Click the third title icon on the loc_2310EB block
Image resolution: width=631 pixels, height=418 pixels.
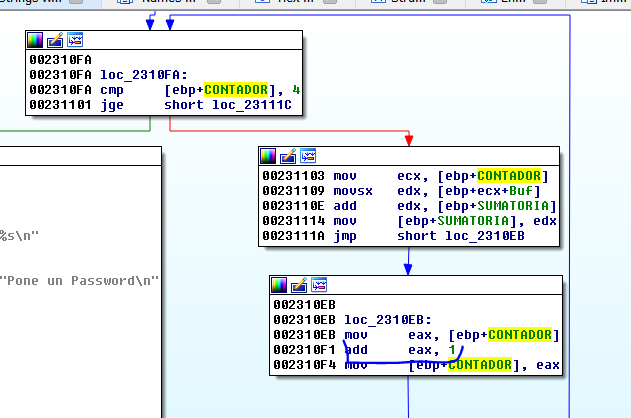click(x=318, y=285)
